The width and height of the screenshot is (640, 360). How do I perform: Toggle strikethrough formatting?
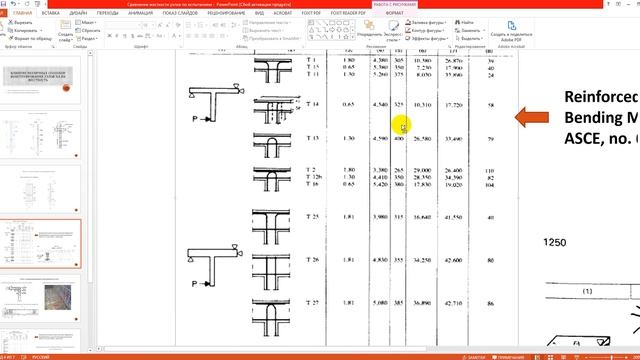(x=140, y=36)
